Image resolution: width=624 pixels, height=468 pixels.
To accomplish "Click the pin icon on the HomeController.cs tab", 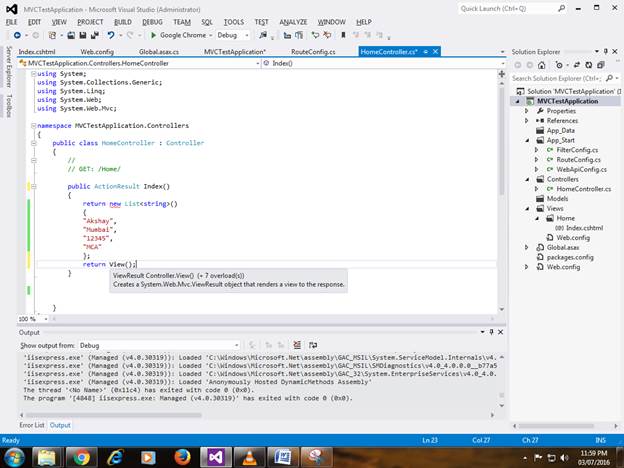I will coord(426,52).
